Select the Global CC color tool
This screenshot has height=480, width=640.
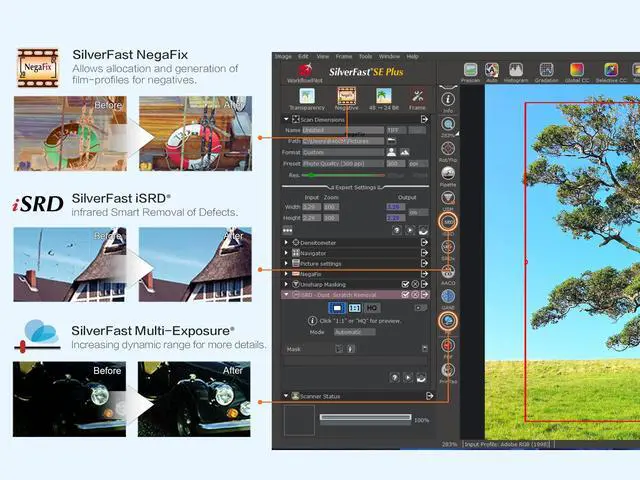click(x=577, y=71)
